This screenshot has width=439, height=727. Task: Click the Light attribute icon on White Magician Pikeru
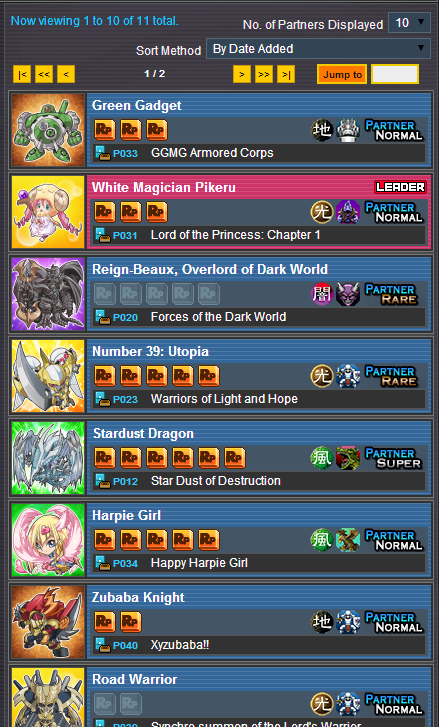tap(322, 212)
